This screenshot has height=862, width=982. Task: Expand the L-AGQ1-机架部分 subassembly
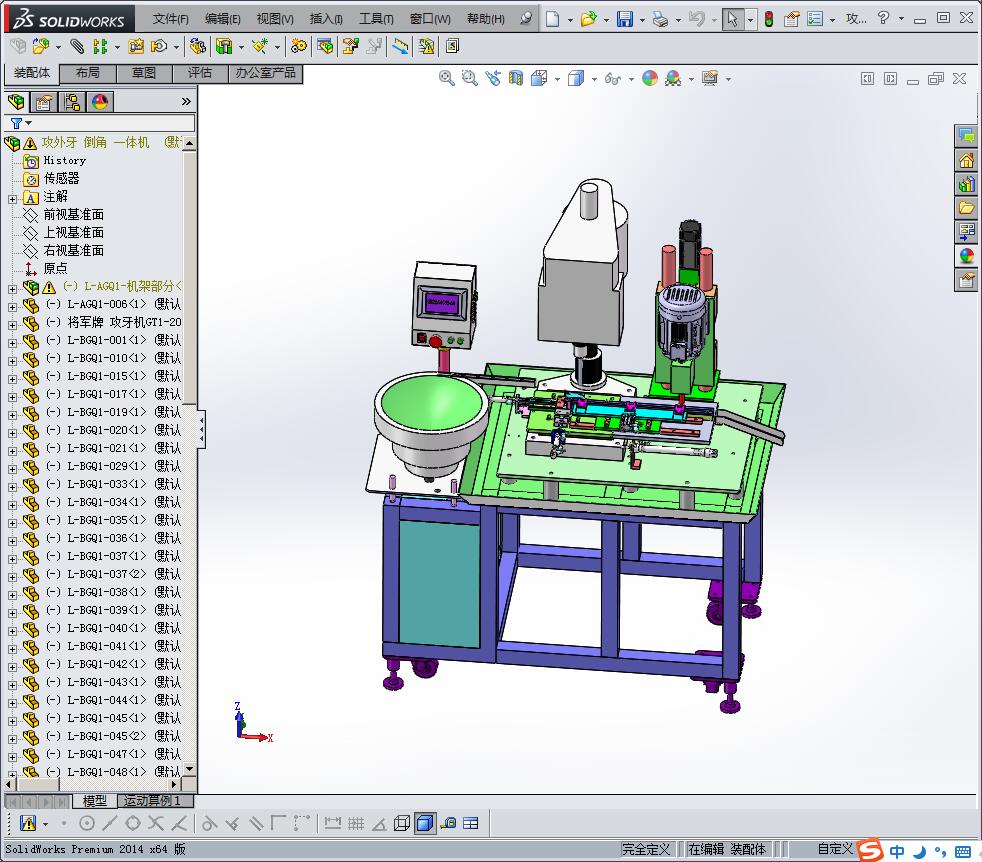pos(13,289)
